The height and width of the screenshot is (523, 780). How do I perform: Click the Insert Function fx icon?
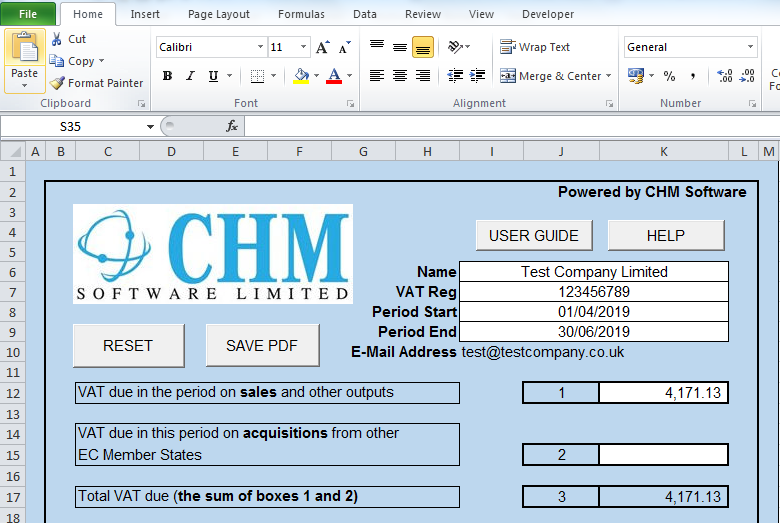coord(232,126)
